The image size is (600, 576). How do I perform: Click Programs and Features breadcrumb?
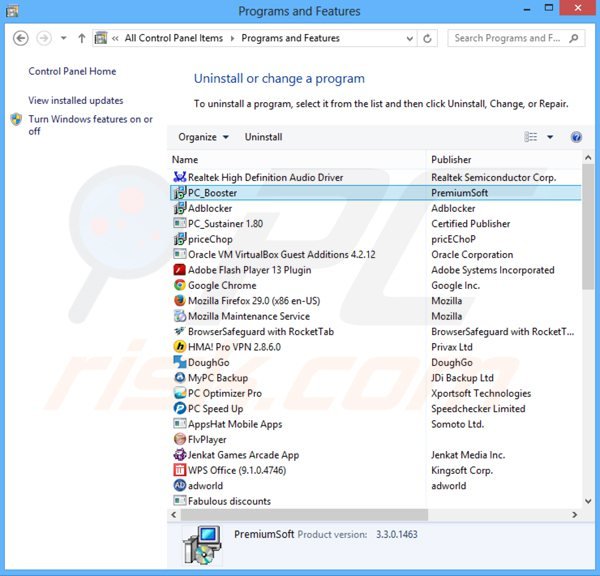290,38
